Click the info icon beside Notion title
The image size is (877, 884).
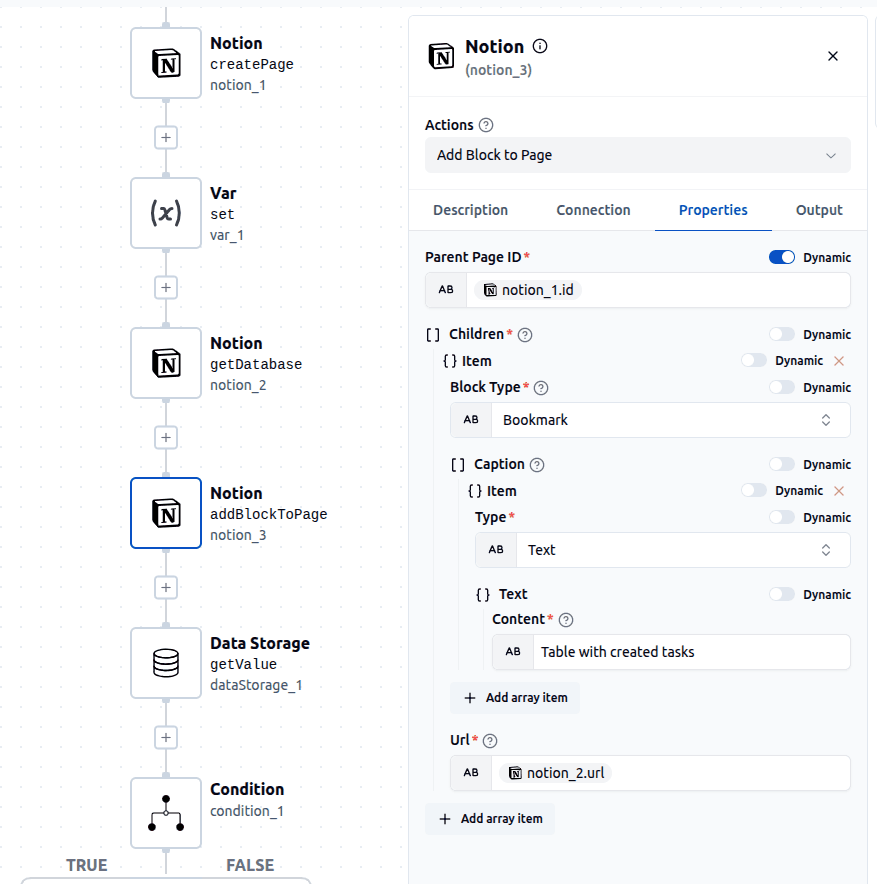(540, 46)
